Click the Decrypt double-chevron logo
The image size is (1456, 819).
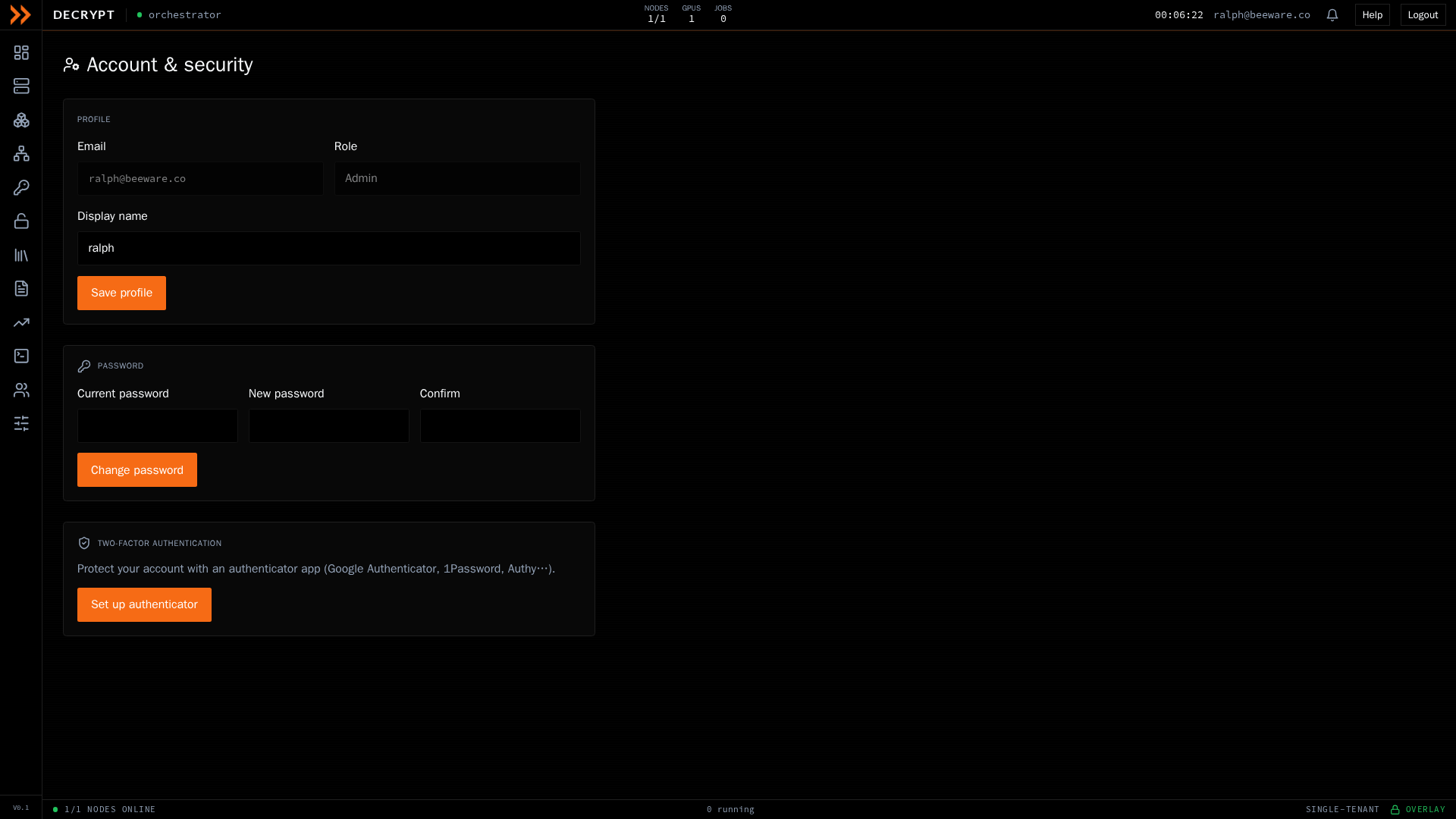click(20, 14)
